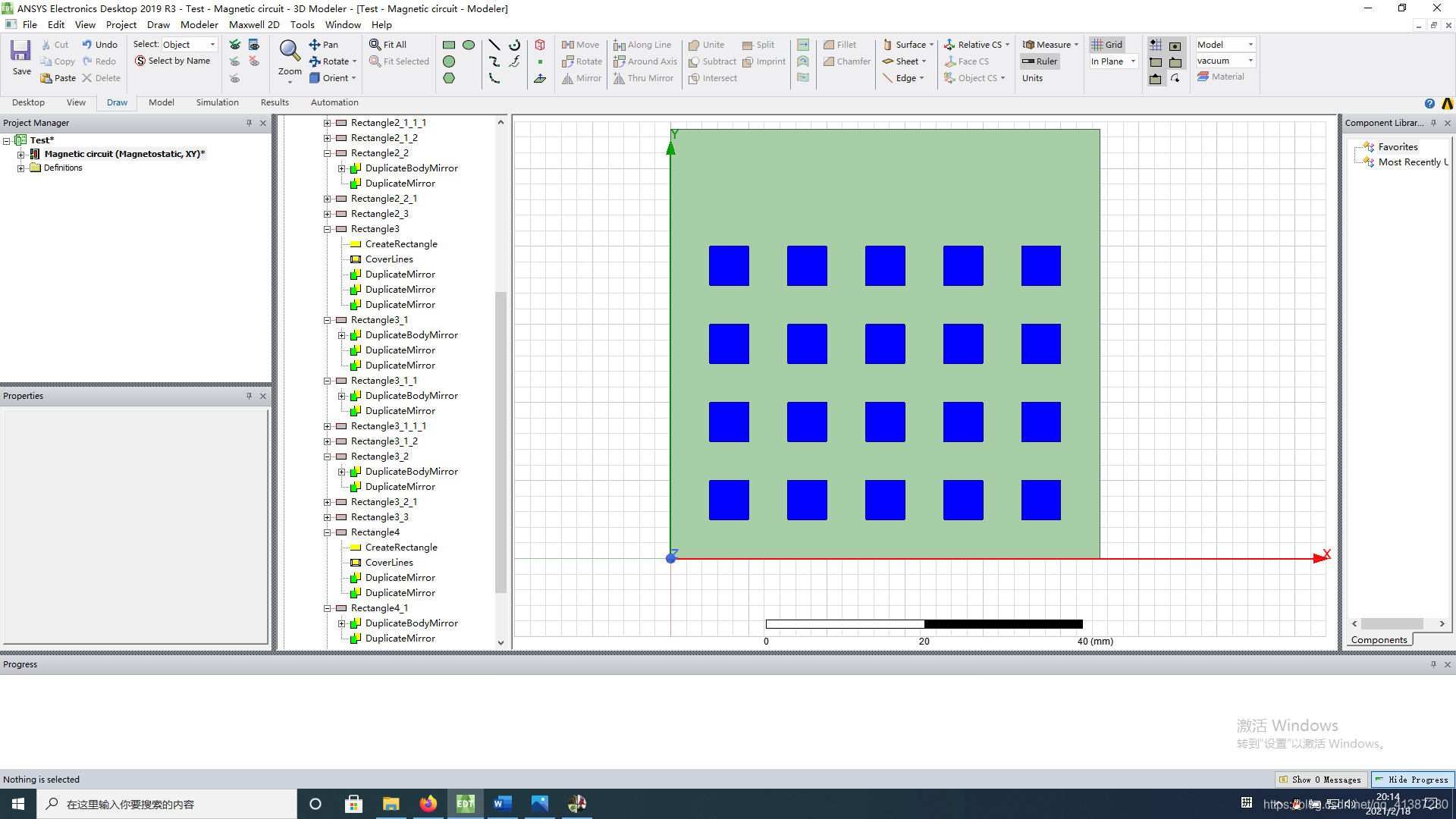Click the help question mark icon
Image resolution: width=1456 pixels, height=819 pixels.
[x=1429, y=104]
